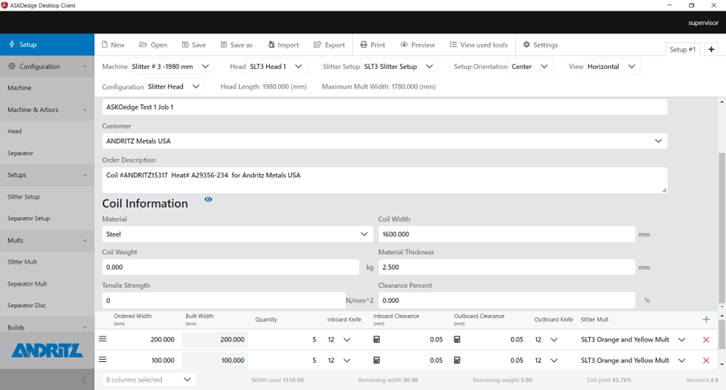
Task: Export the setup
Action: (x=329, y=45)
